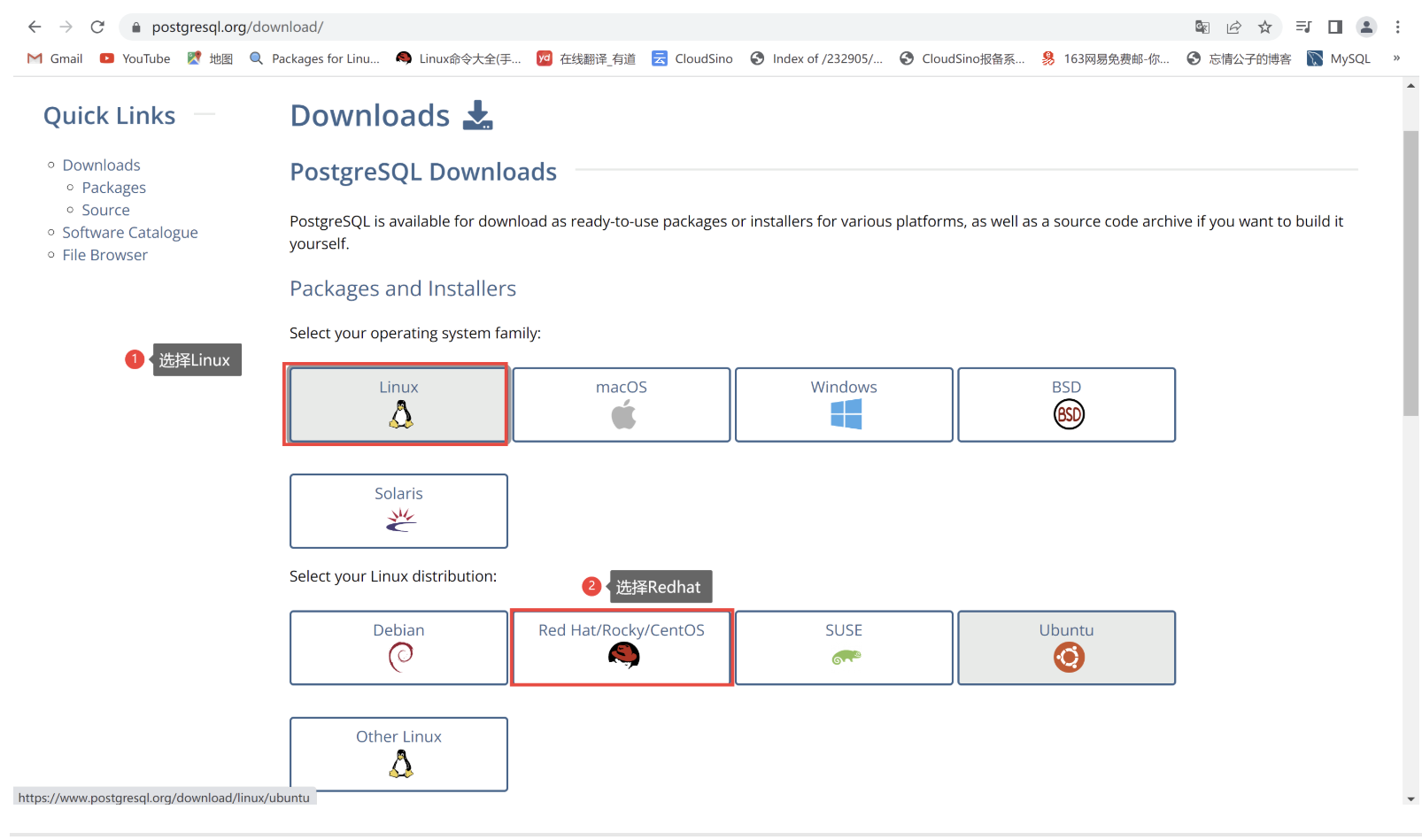1422x840 pixels.
Task: Bookmark this page with star icon
Action: pos(1265,27)
